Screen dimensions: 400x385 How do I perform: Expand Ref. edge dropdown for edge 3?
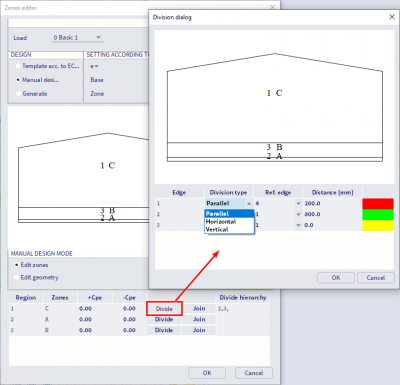(298, 225)
